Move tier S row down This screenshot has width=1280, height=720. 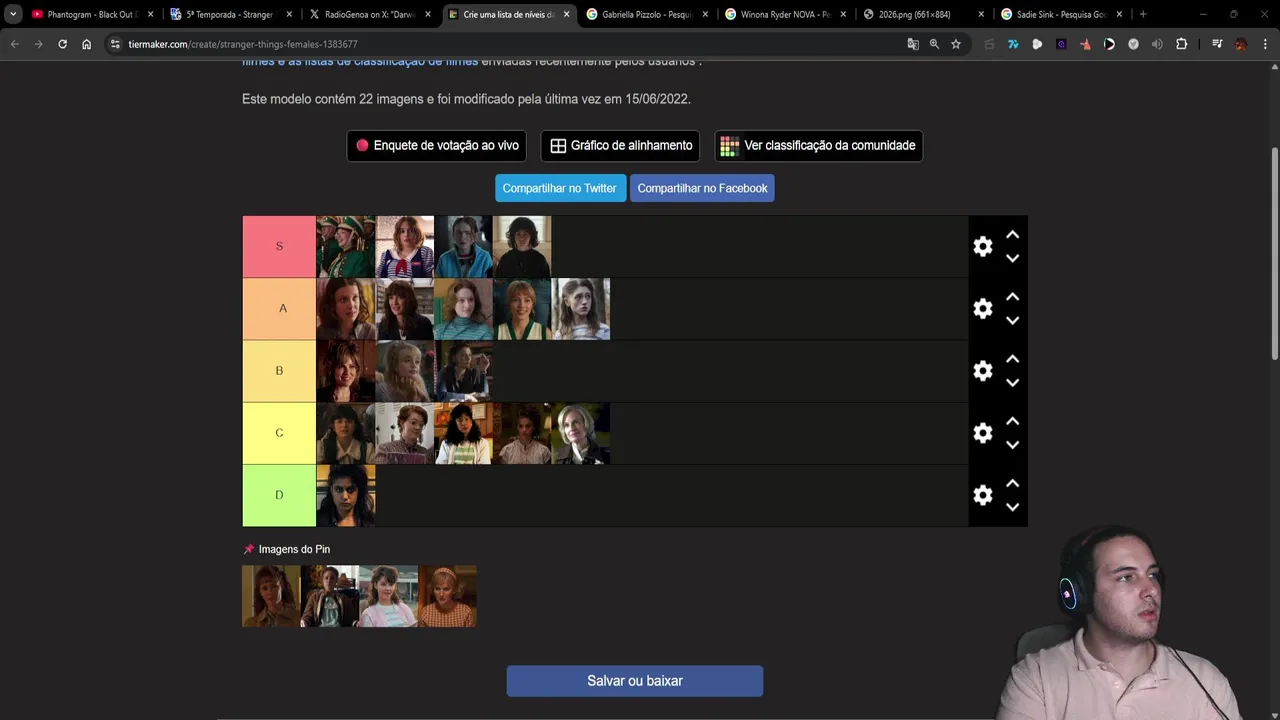coord(1012,258)
